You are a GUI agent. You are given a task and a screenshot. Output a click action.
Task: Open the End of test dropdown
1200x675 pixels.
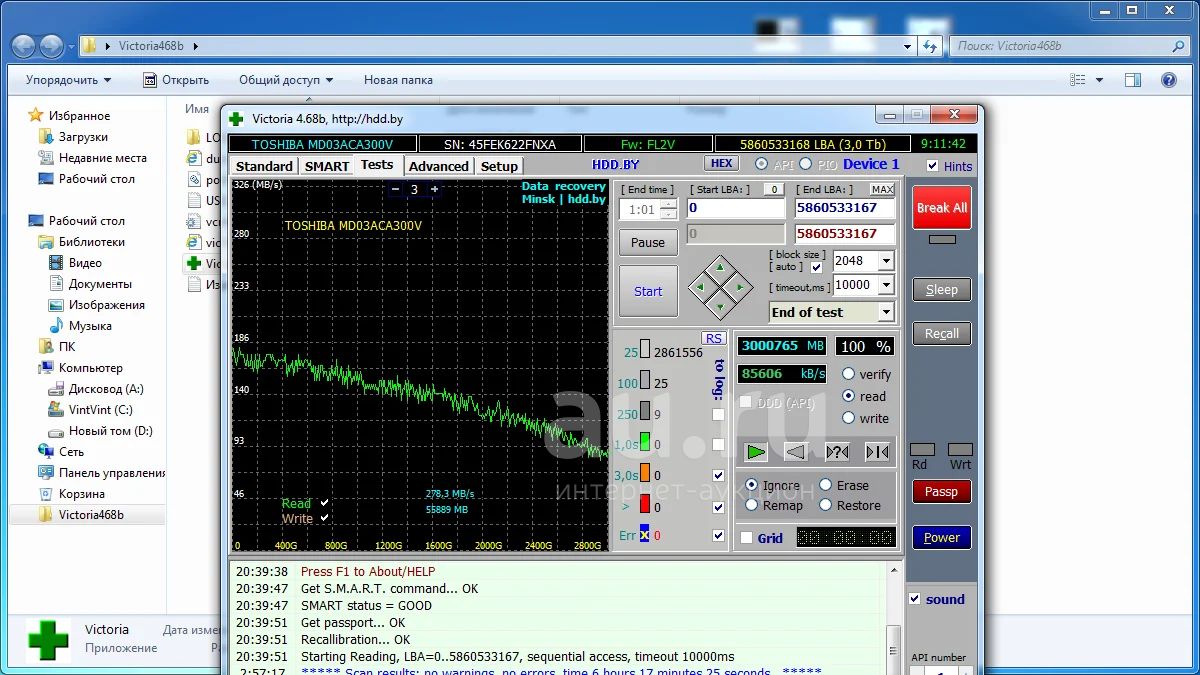tap(885, 312)
